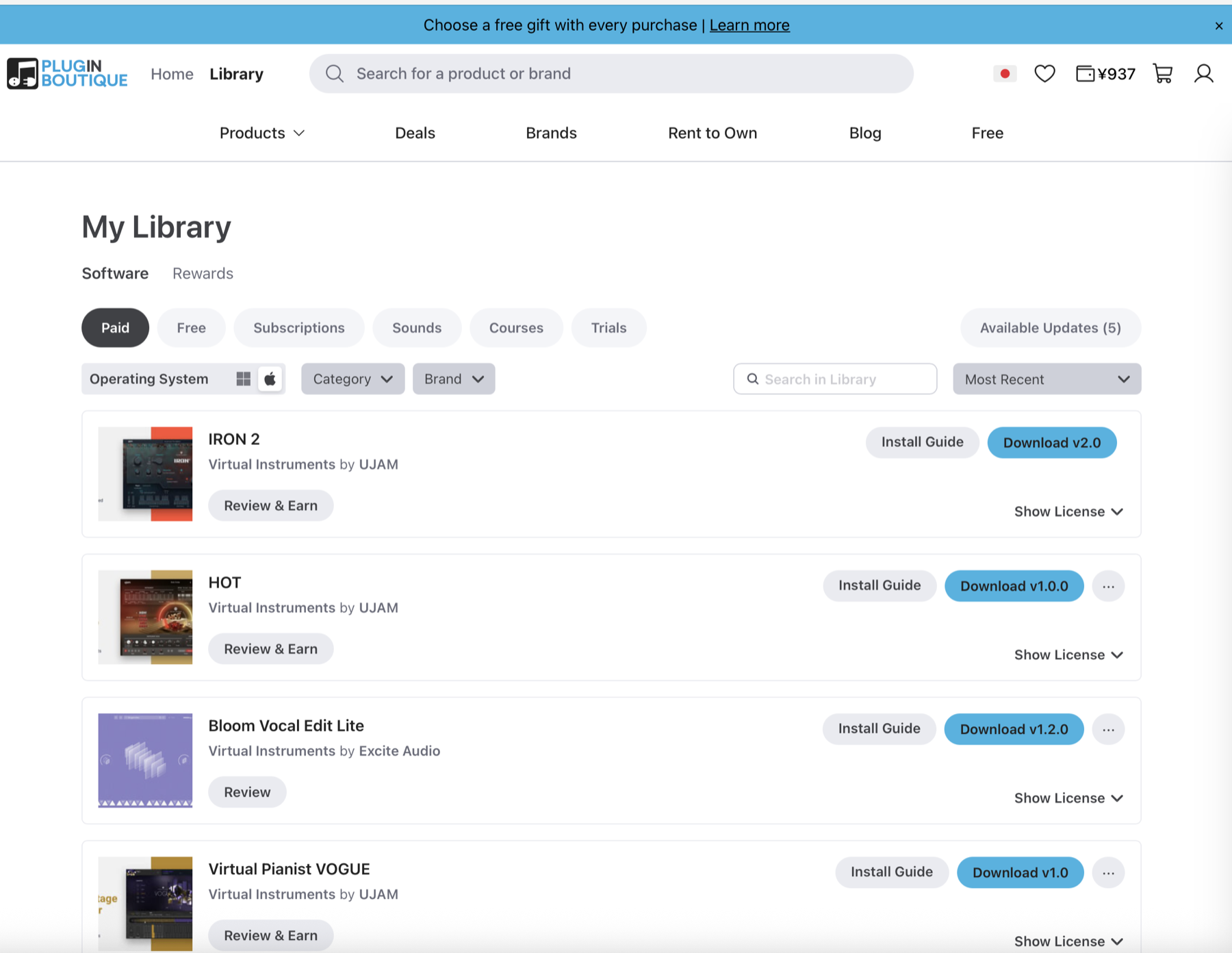Open more options for Virtual Pianist VOGUE
This screenshot has height=953, width=1232.
pos(1108,872)
